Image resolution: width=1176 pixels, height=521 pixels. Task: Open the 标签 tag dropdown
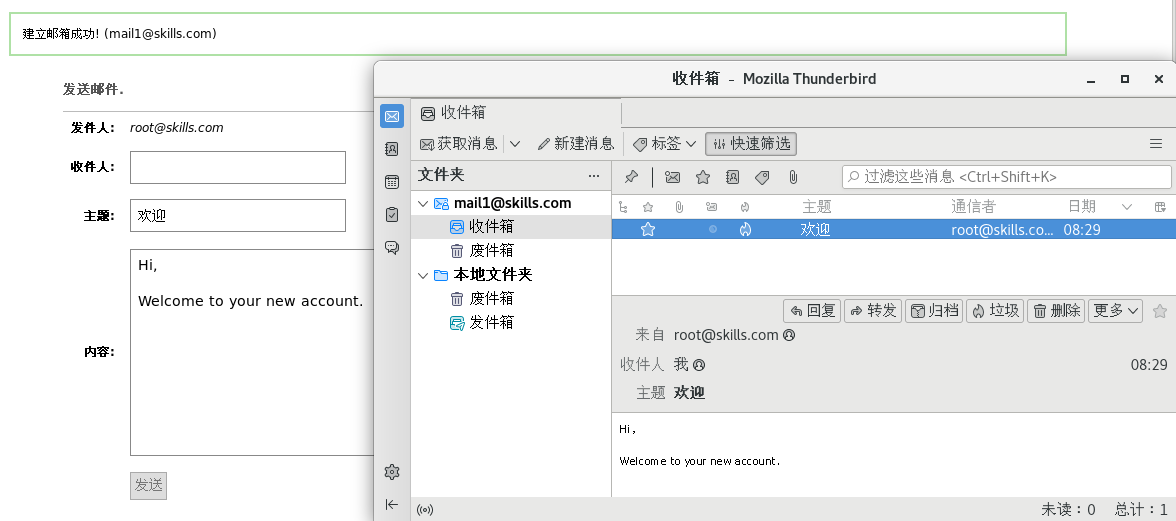665,144
